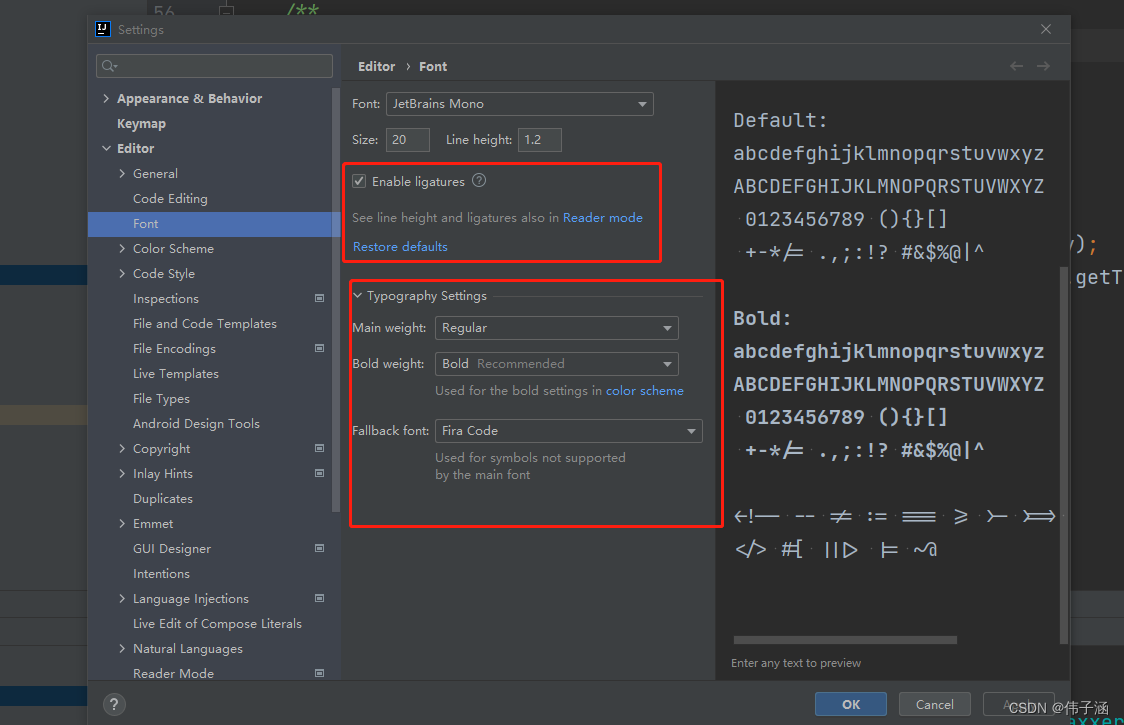The image size is (1124, 725).
Task: Click the IntelliJ logo in the title bar
Action: pyautogui.click(x=103, y=29)
